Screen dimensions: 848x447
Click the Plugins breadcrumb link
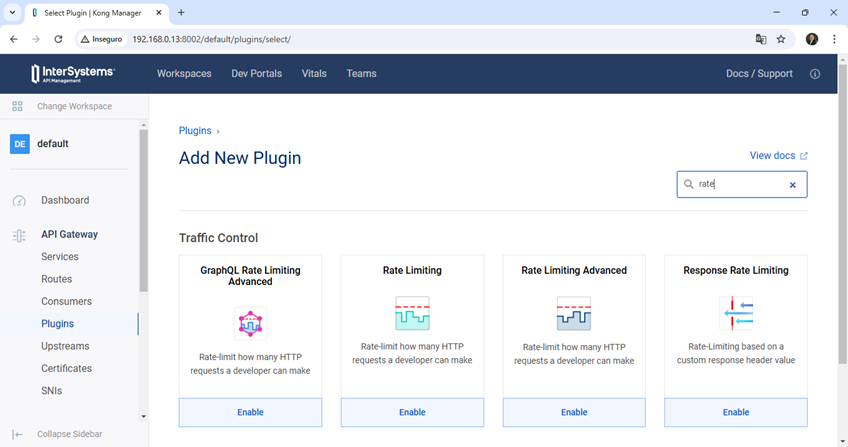pyautogui.click(x=195, y=131)
